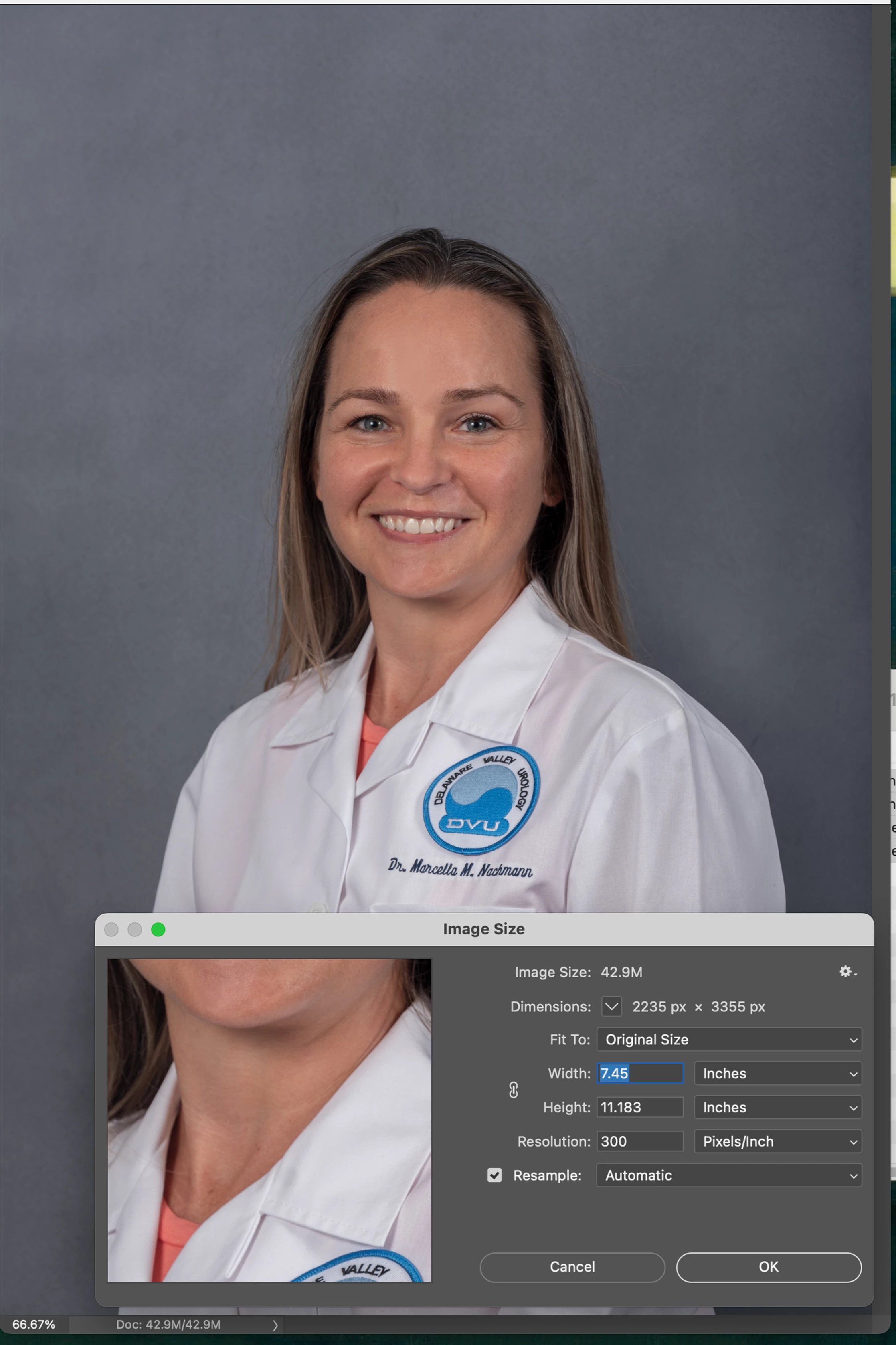
Task: Open the Resample method Automatic dropdown
Action: (x=728, y=1175)
